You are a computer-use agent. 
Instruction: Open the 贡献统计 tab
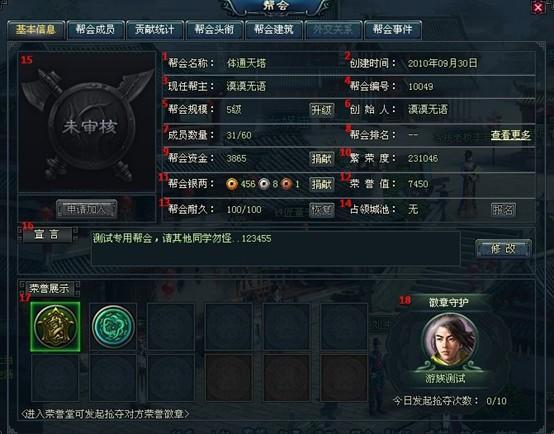[155, 29]
